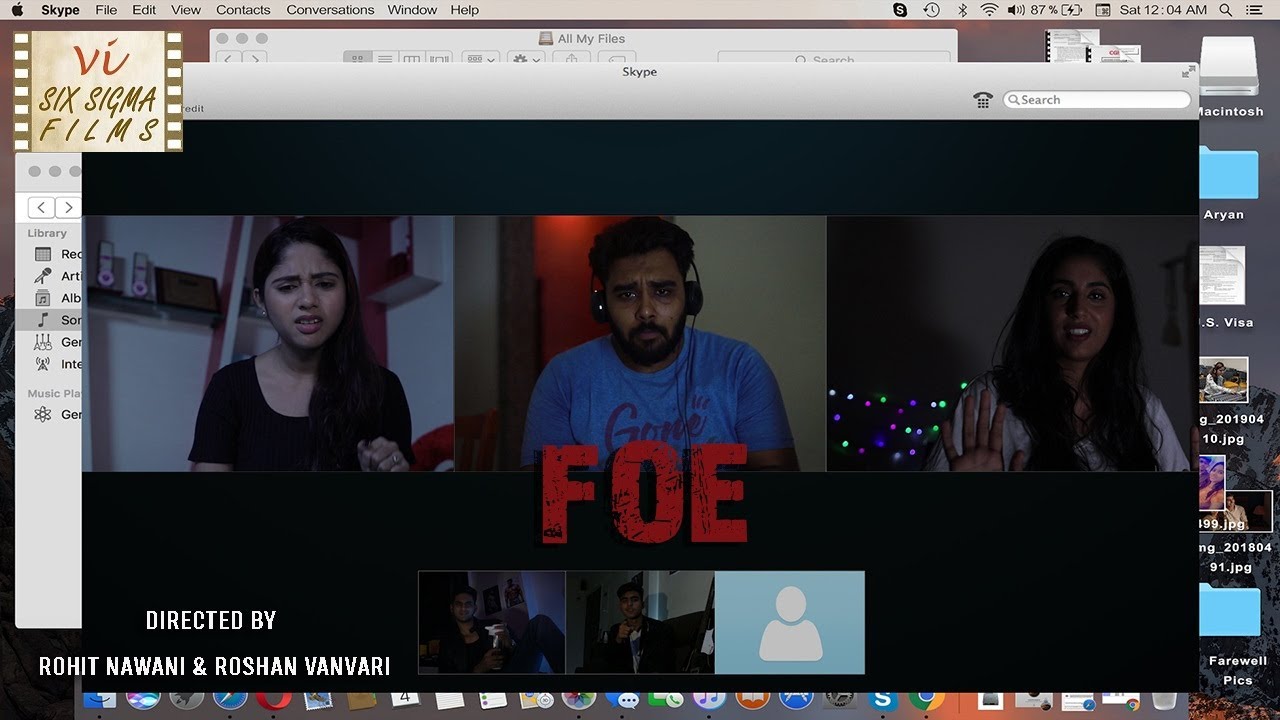Open the Conversations menu in Skype
1280x720 pixels.
[330, 9]
